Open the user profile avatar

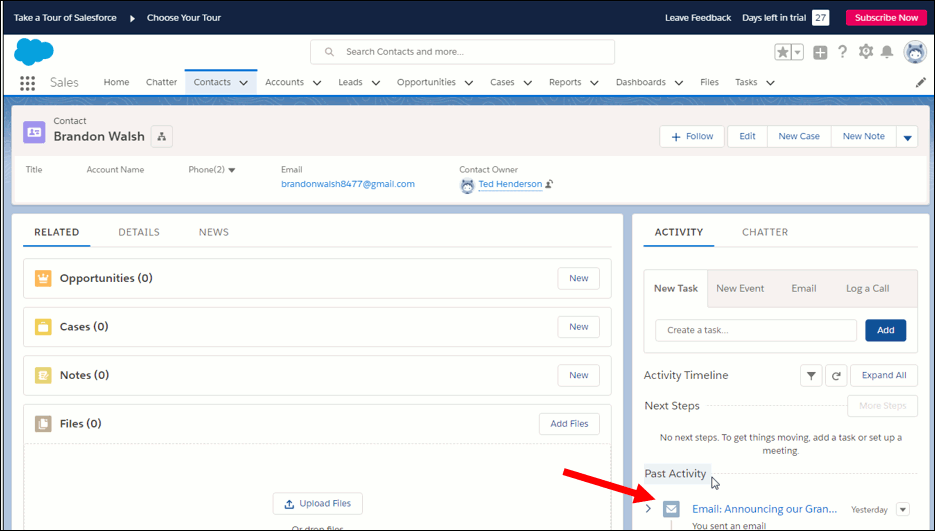pyautogui.click(x=915, y=52)
